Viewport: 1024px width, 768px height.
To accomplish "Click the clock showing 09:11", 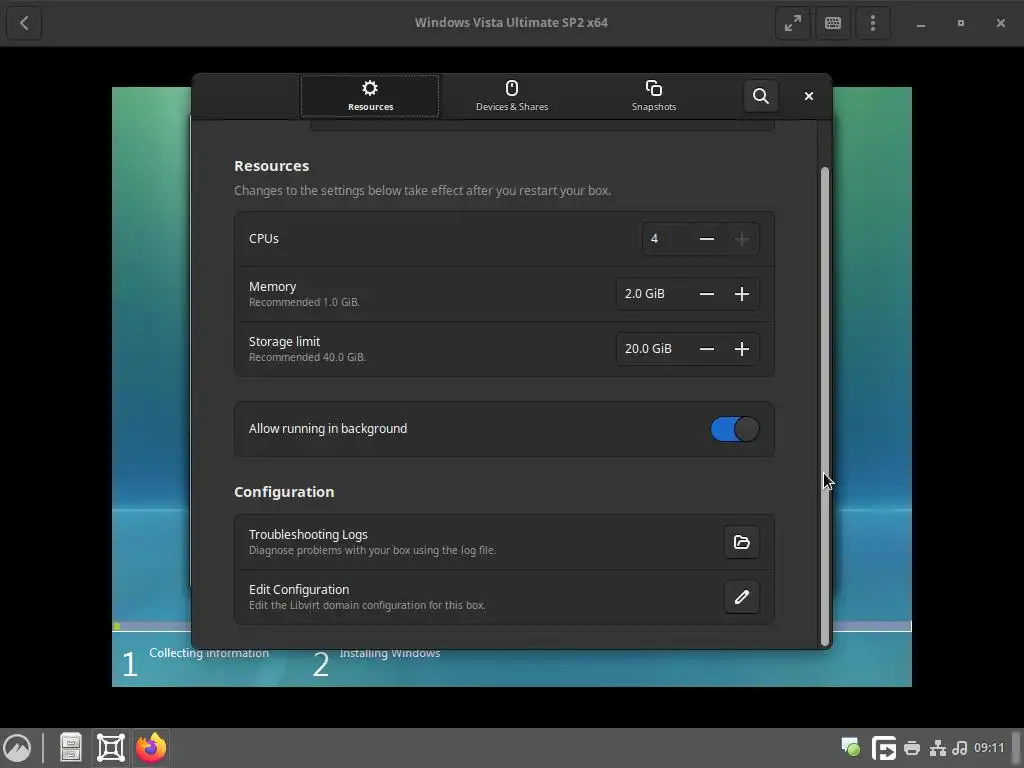I will point(989,748).
